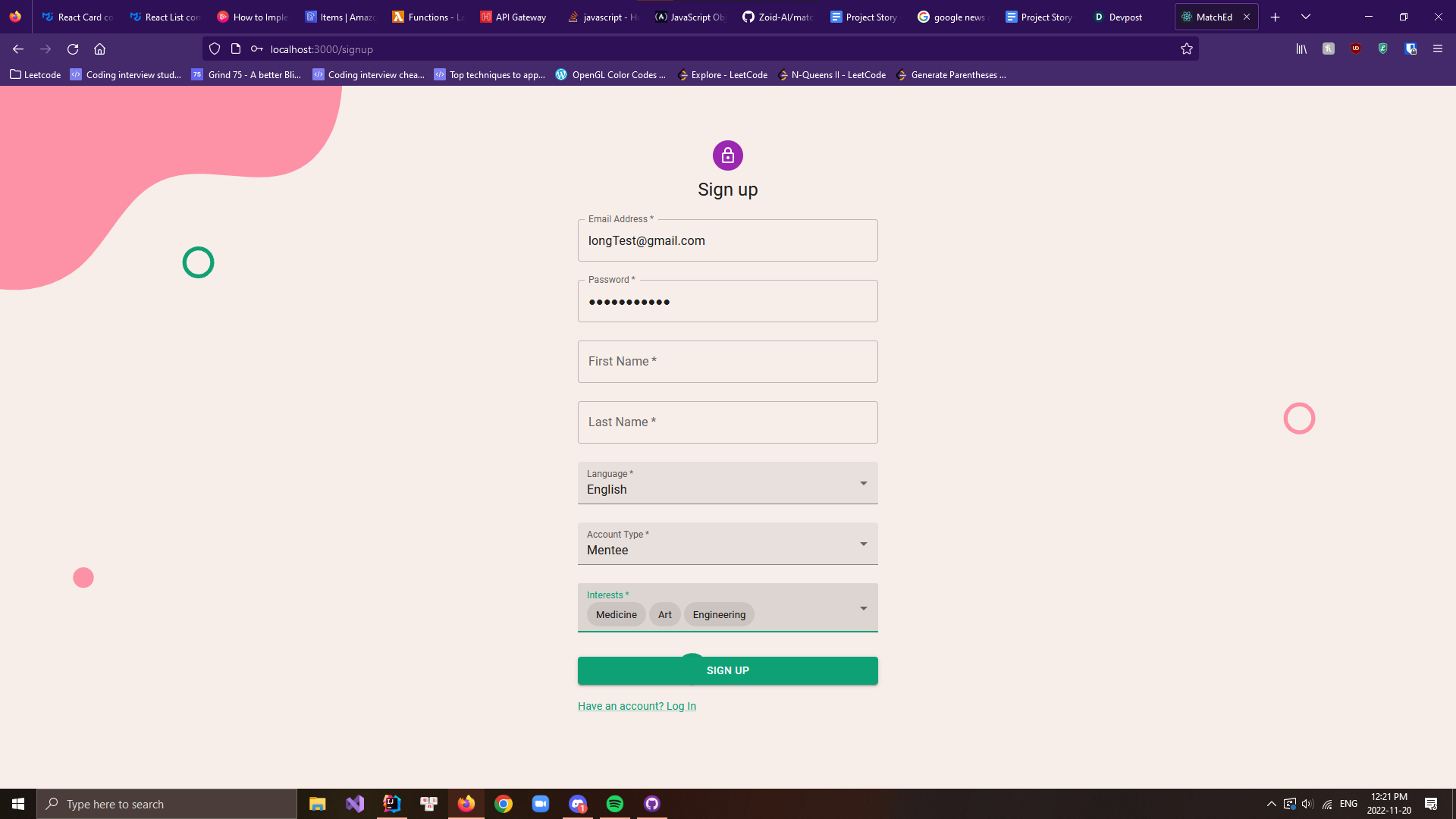Open the Firefox hamburger menu icon

coord(1437,49)
